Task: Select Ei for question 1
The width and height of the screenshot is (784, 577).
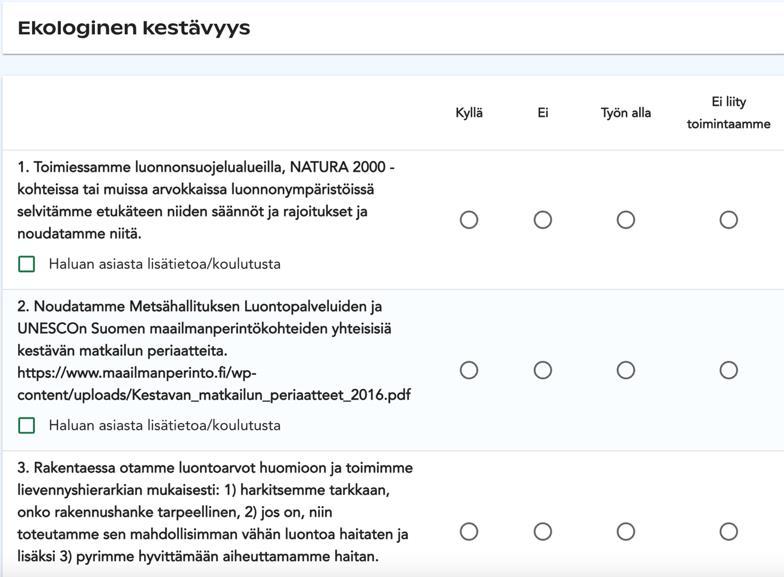Action: 543,220
